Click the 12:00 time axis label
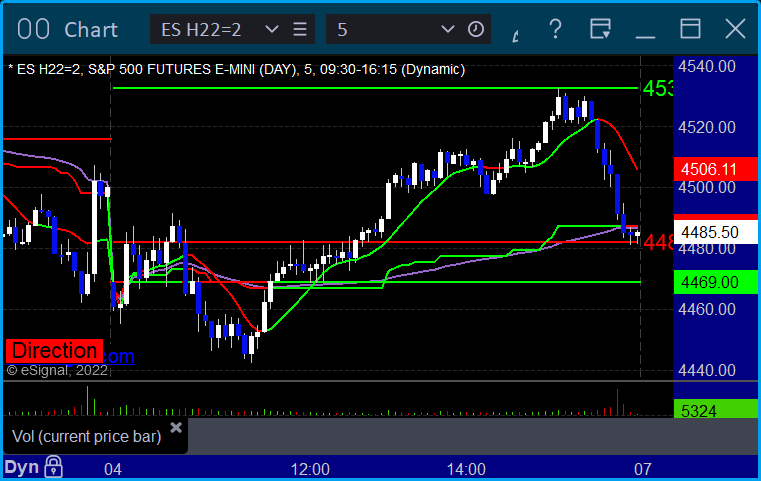Image resolution: width=761 pixels, height=481 pixels. (310, 469)
